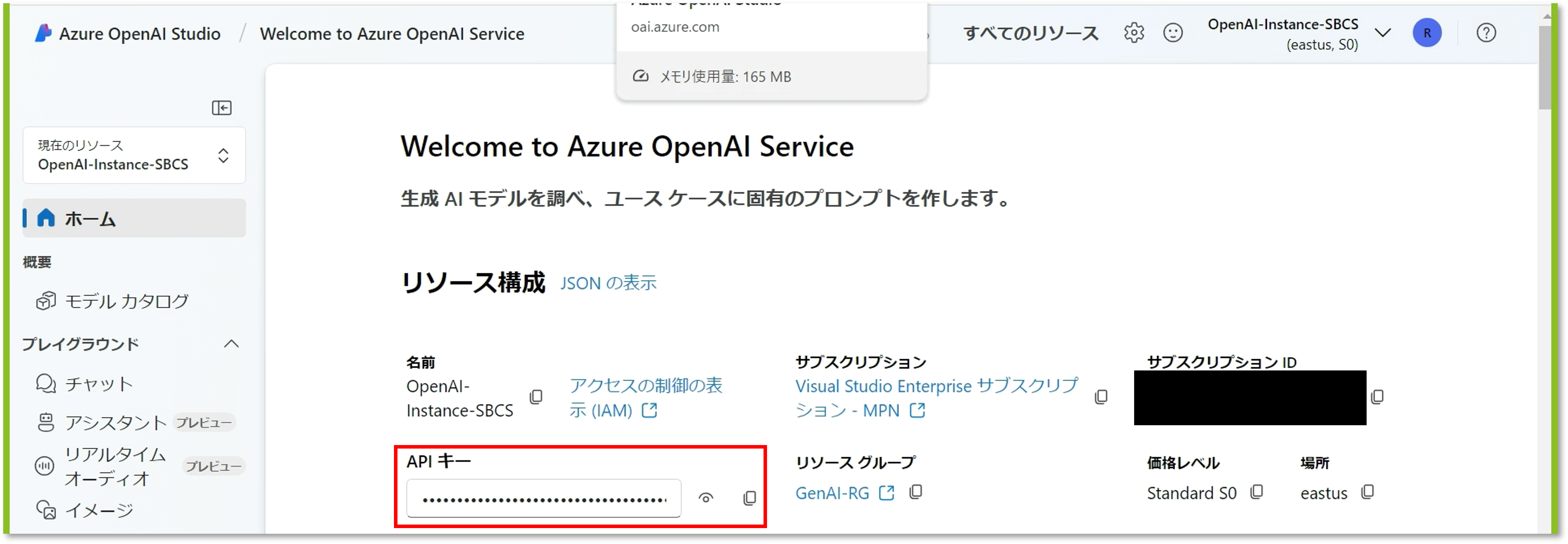
Task: Click the アシスタント bot icon
Action: [x=46, y=422]
